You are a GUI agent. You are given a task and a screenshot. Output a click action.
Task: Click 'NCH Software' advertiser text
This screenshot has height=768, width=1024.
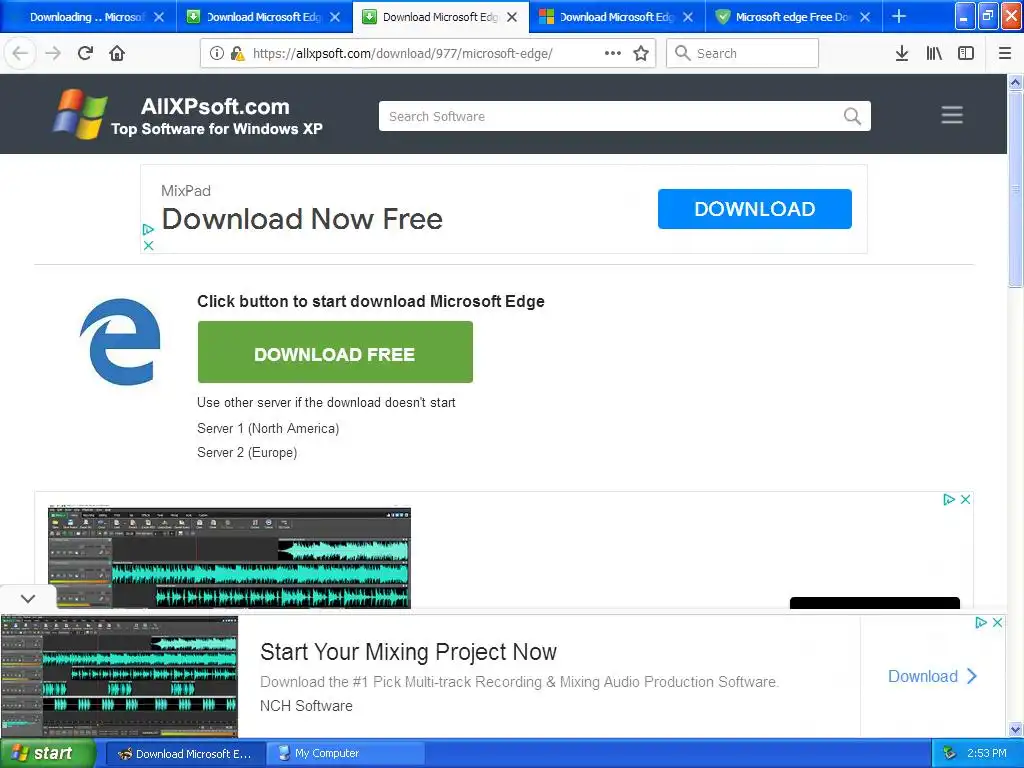(x=306, y=706)
